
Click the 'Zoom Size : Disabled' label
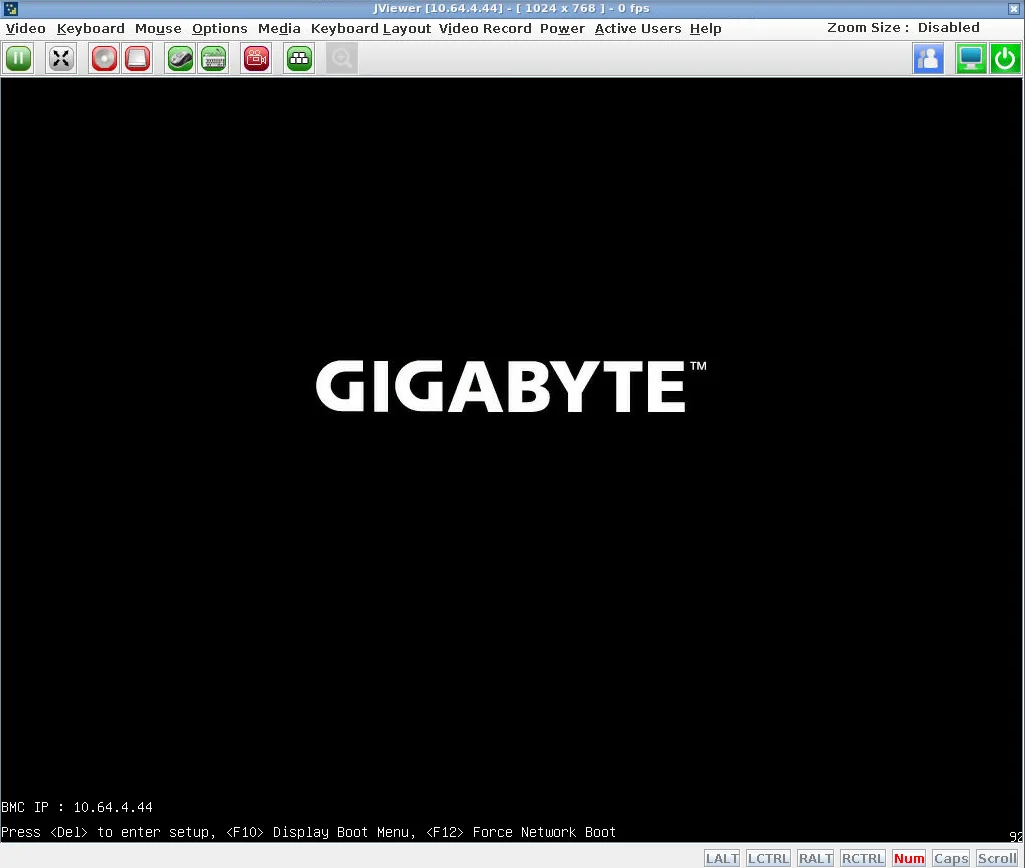(x=903, y=27)
